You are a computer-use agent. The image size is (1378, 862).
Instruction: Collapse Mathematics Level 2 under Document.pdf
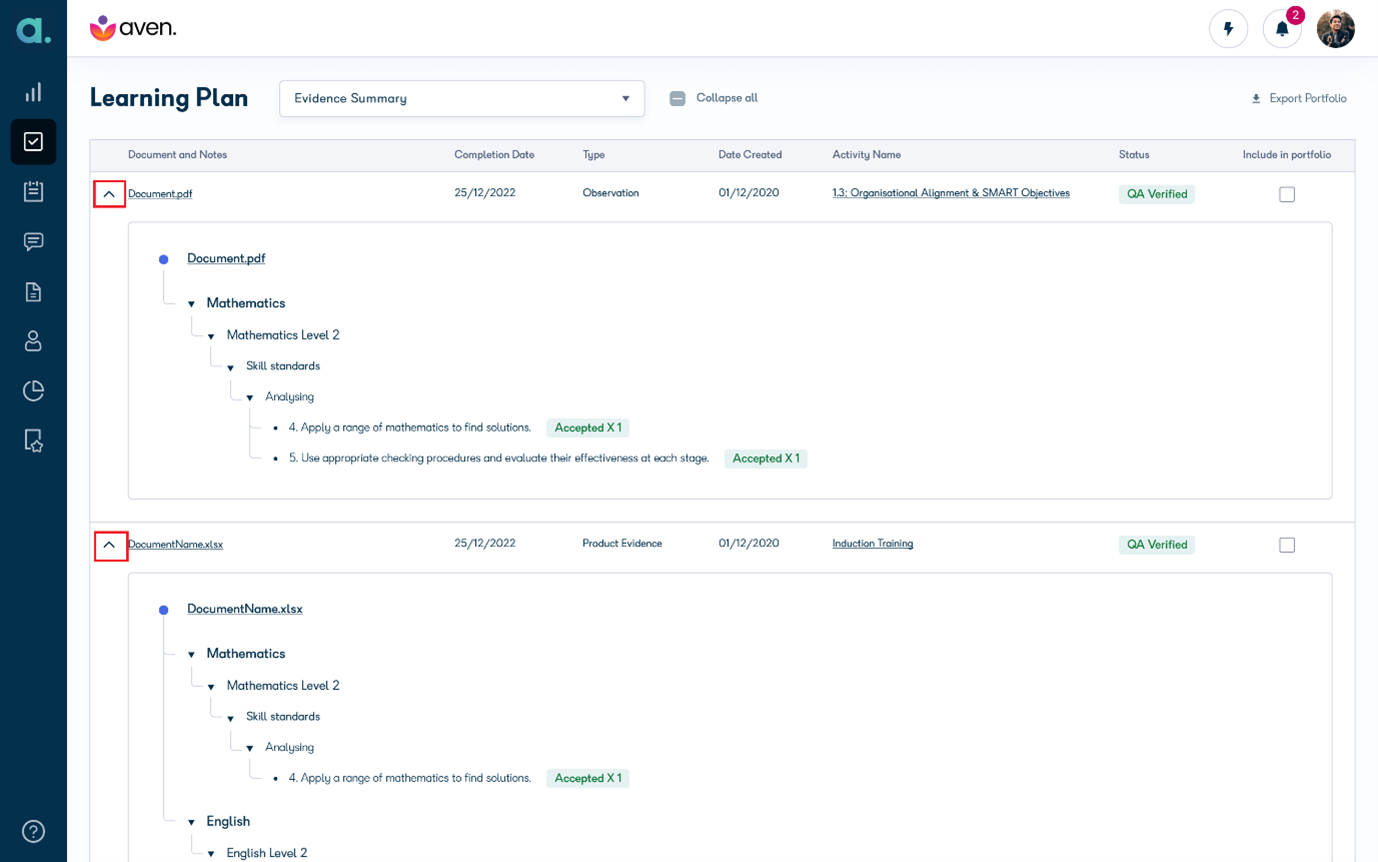(211, 336)
